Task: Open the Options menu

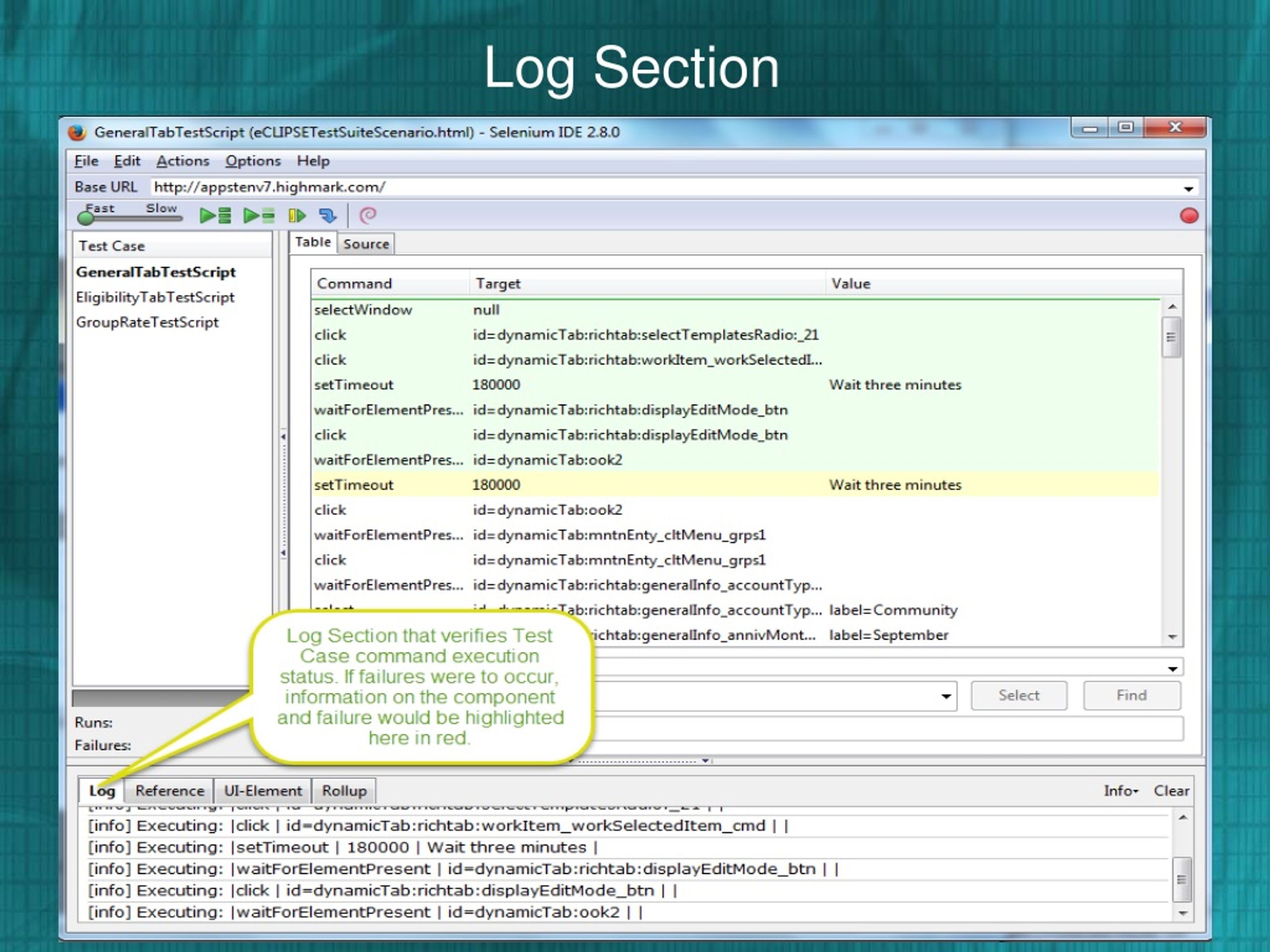Action: coord(253,161)
